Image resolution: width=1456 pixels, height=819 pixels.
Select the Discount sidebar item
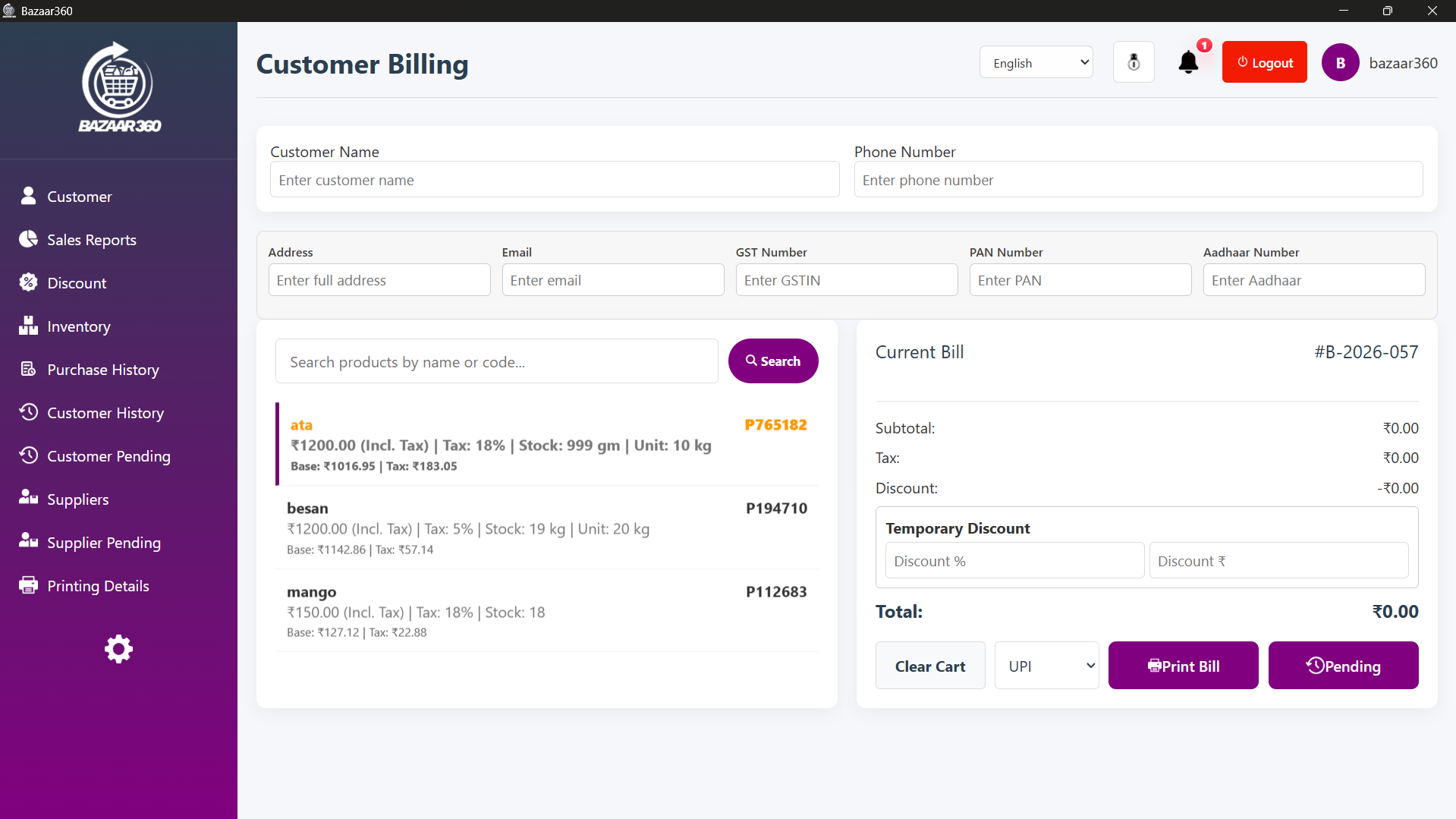point(77,283)
